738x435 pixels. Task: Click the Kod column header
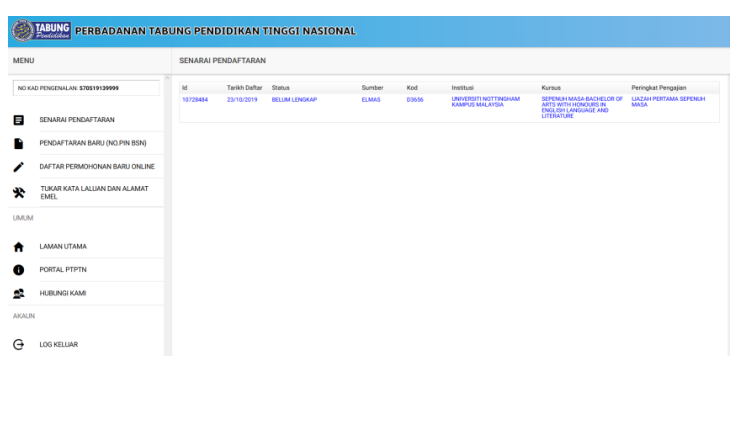(x=412, y=88)
